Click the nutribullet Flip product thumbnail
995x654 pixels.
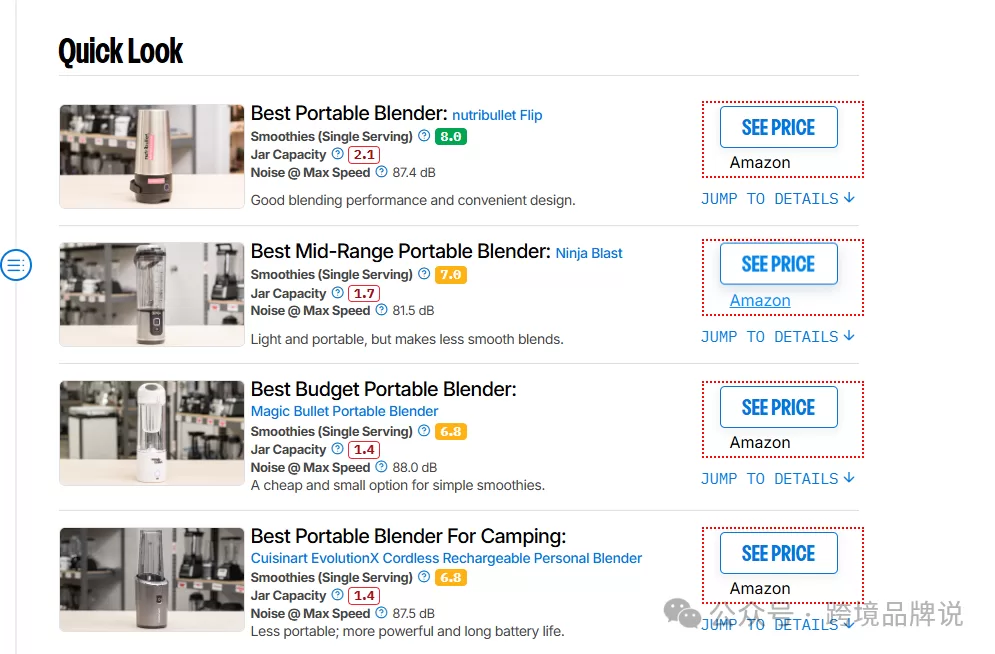[x=152, y=156]
